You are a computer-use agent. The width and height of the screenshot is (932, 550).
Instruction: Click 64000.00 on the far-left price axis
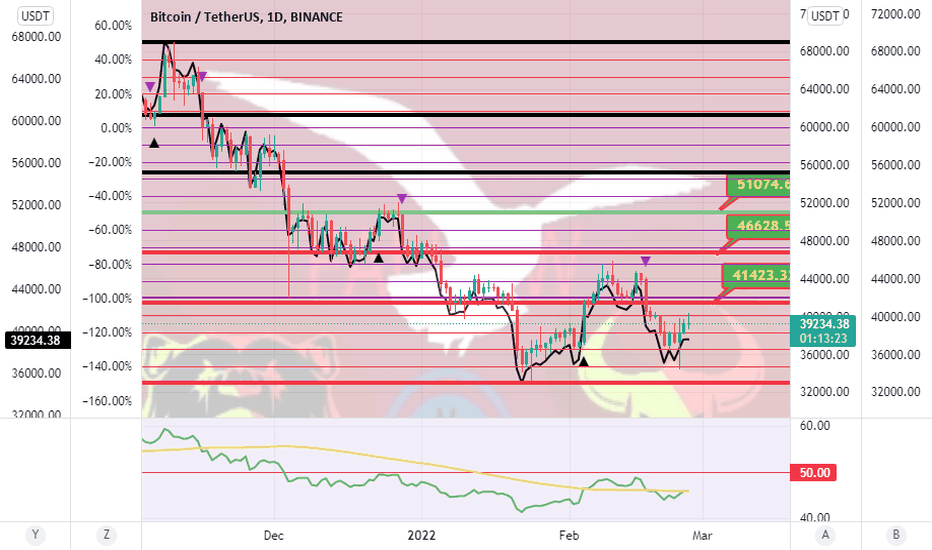pyautogui.click(x=36, y=78)
